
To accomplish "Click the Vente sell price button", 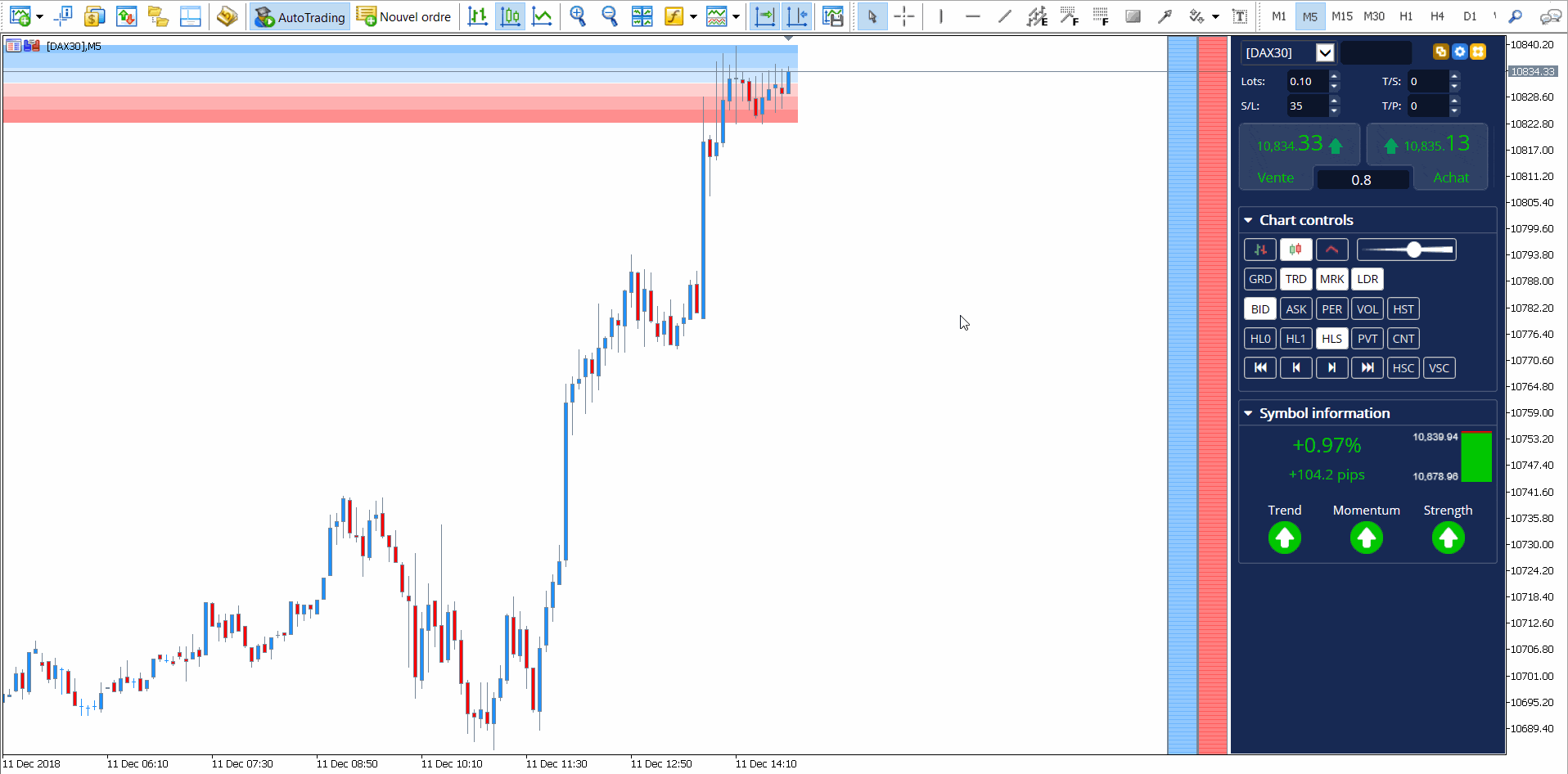I will point(1300,155).
